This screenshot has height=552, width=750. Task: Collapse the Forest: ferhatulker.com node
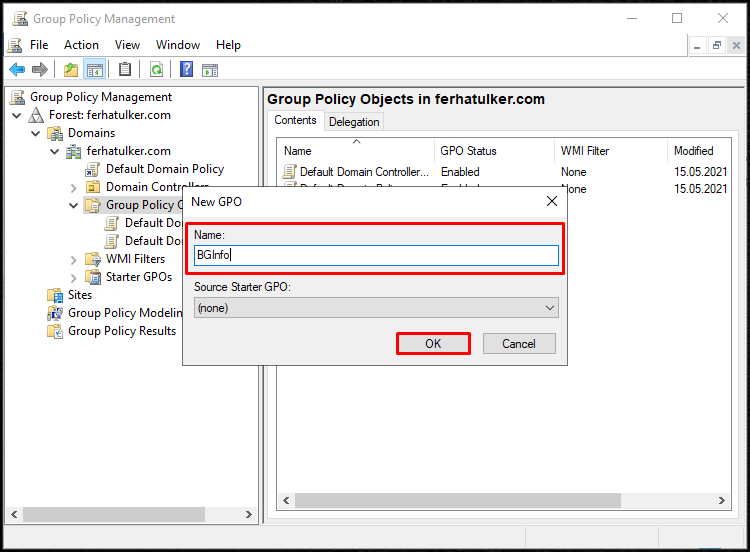(x=16, y=116)
